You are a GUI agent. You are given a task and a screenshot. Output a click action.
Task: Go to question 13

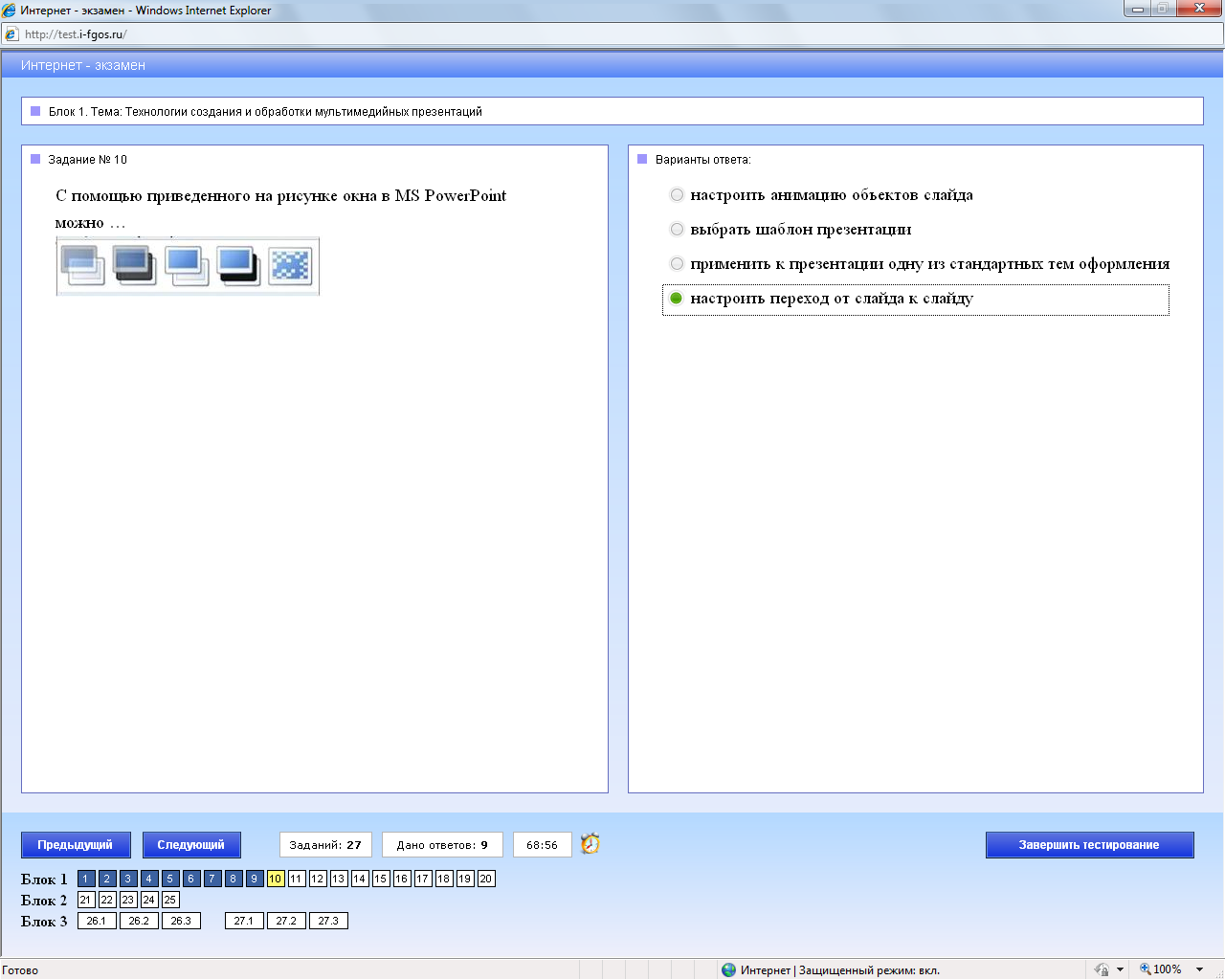pos(339,879)
